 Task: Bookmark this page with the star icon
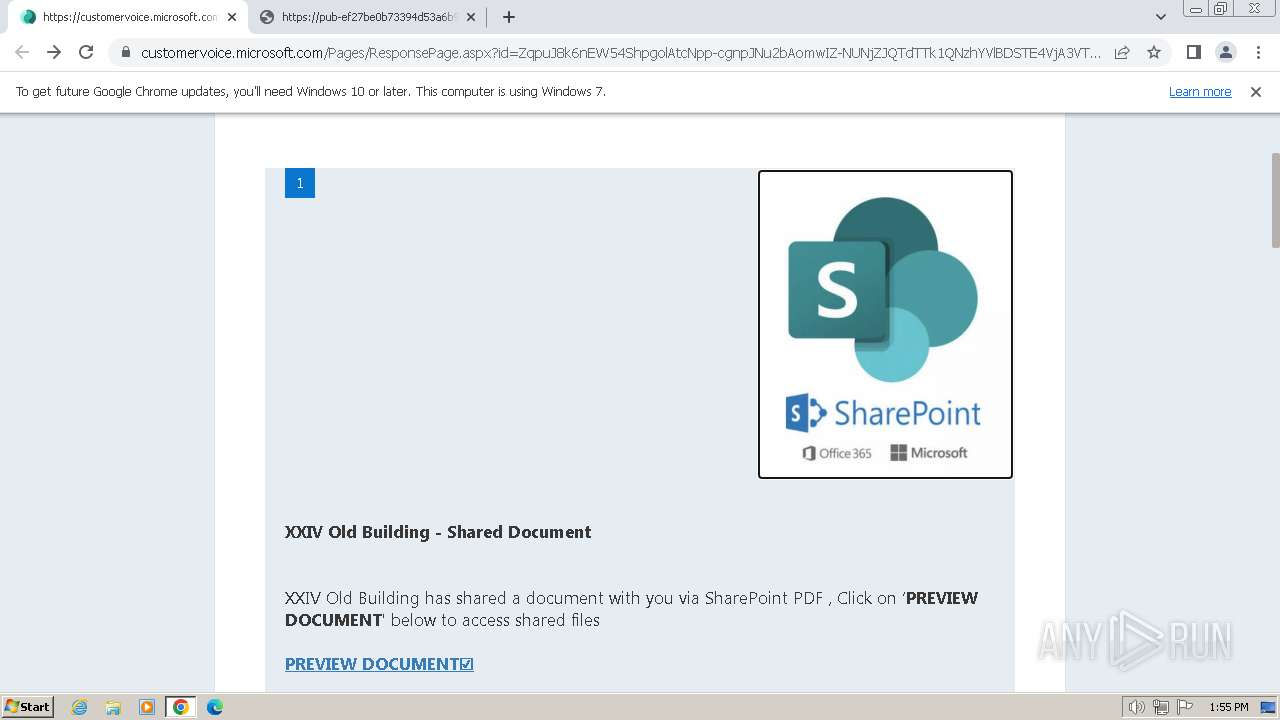[1154, 53]
